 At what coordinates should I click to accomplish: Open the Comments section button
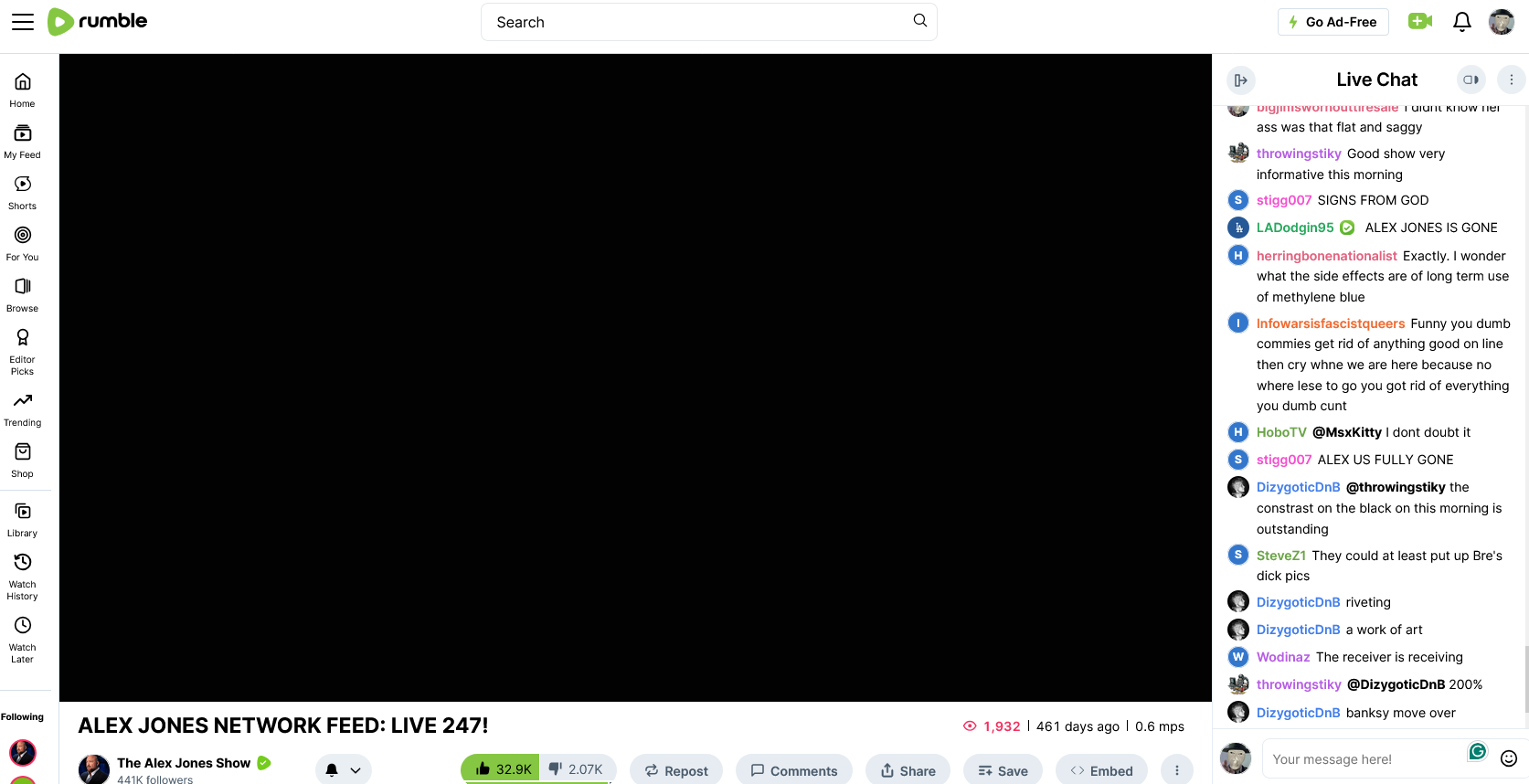tap(794, 770)
